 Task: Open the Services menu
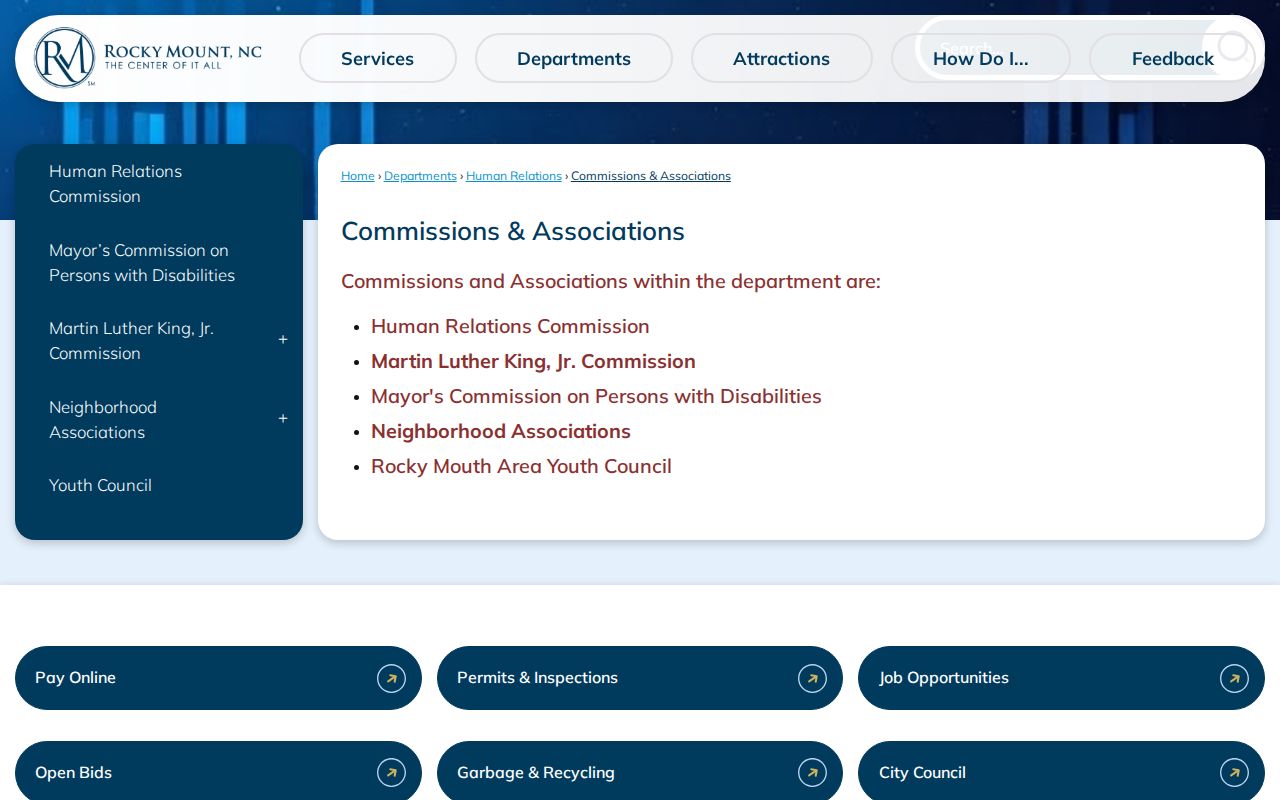(378, 58)
